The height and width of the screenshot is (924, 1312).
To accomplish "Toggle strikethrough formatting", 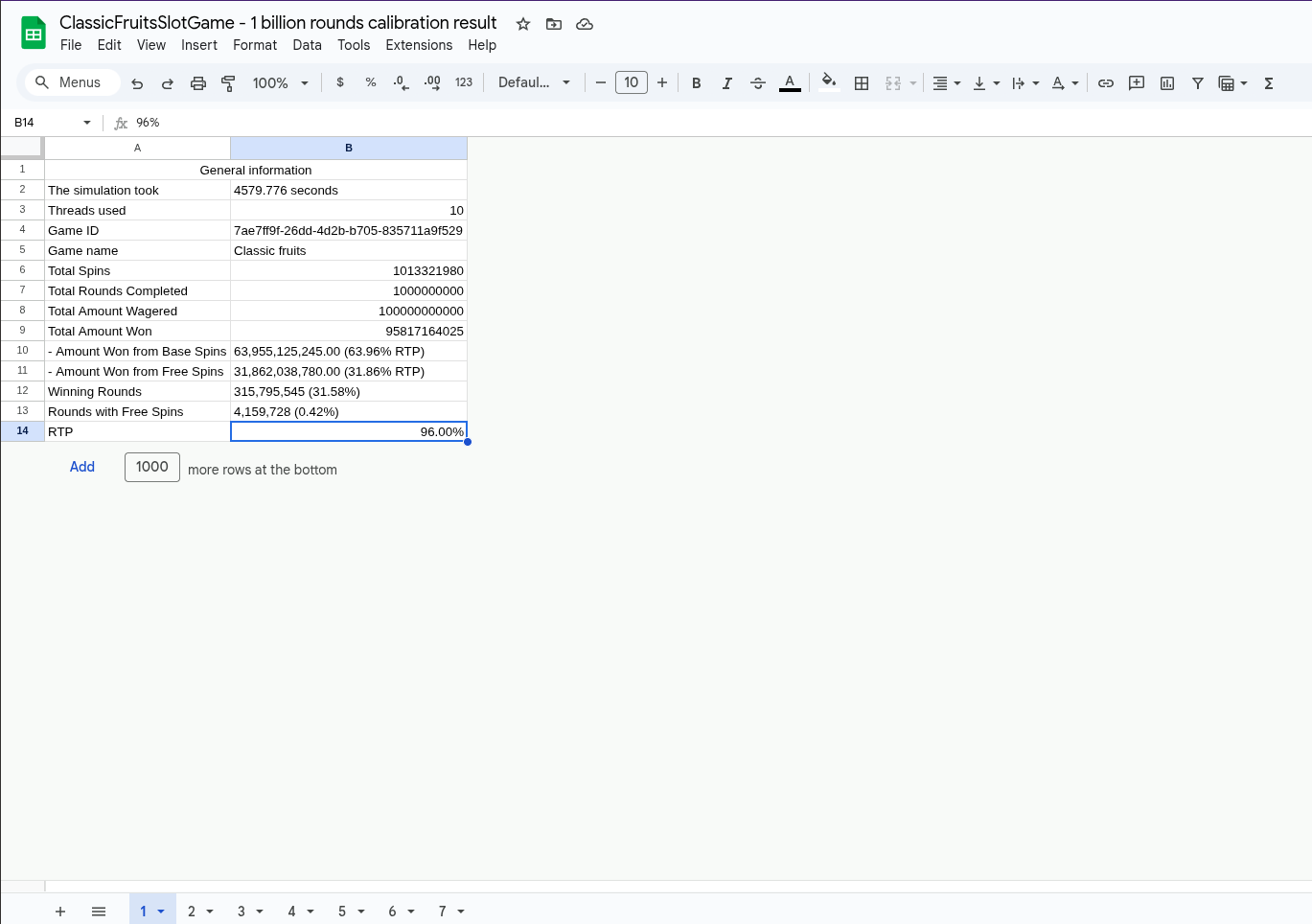I will pos(758,83).
